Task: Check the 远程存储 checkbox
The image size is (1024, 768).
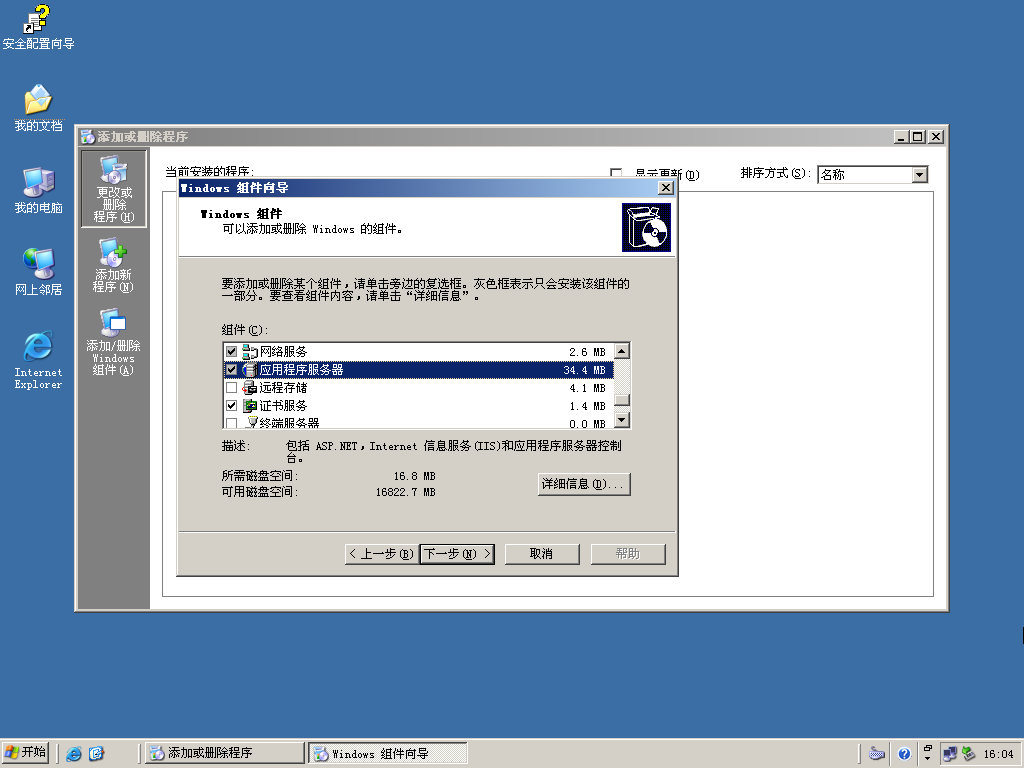Action: [x=231, y=388]
